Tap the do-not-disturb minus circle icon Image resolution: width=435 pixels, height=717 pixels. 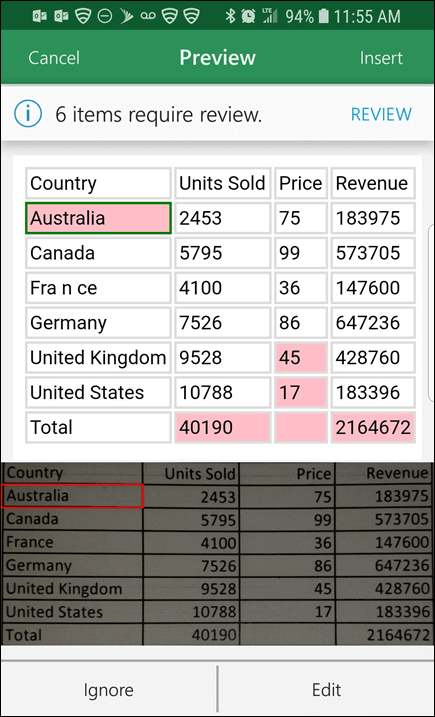105,17
